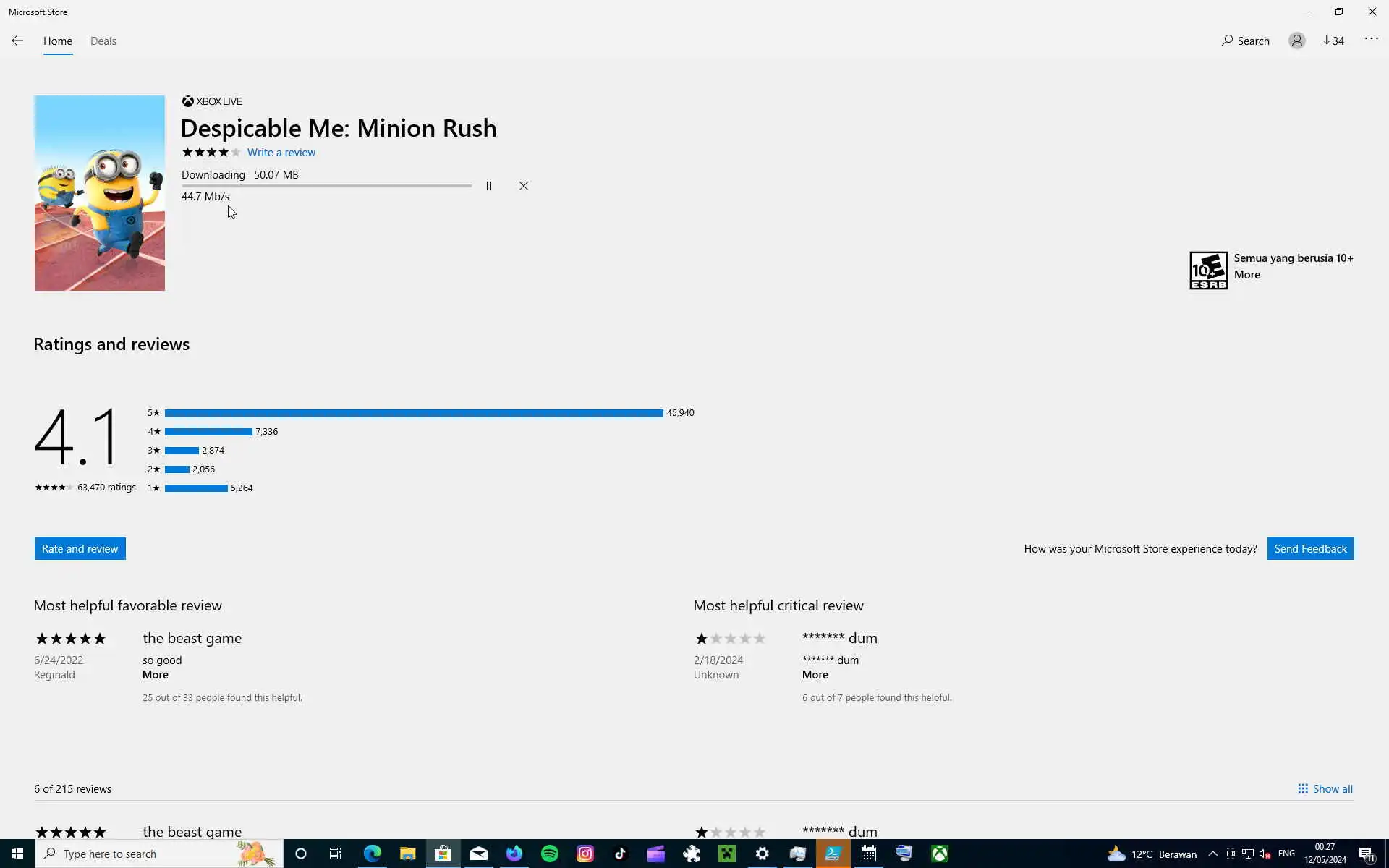Click the download progress bar

click(x=326, y=186)
